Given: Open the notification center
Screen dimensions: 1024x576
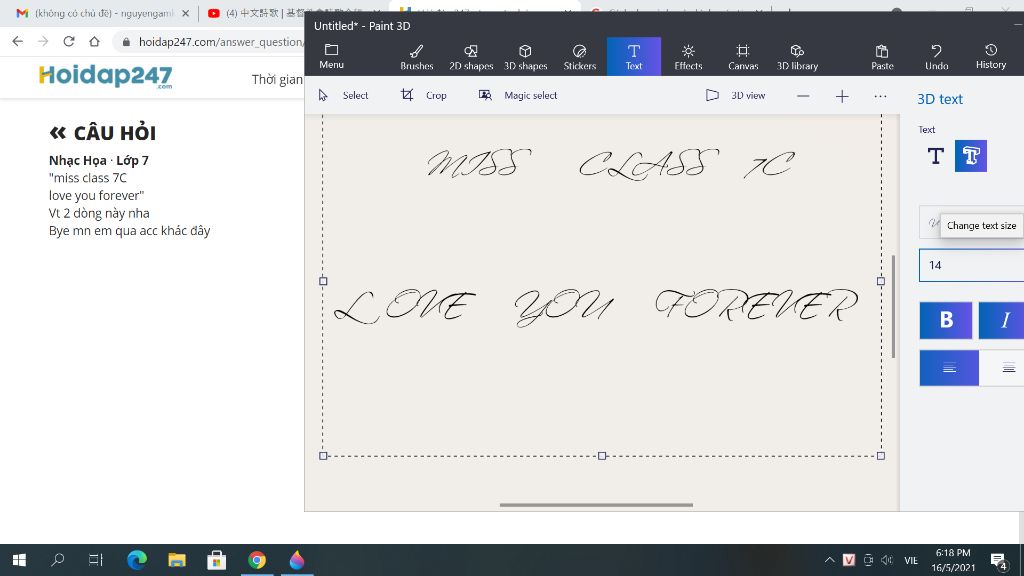Looking at the screenshot, I should 999,560.
